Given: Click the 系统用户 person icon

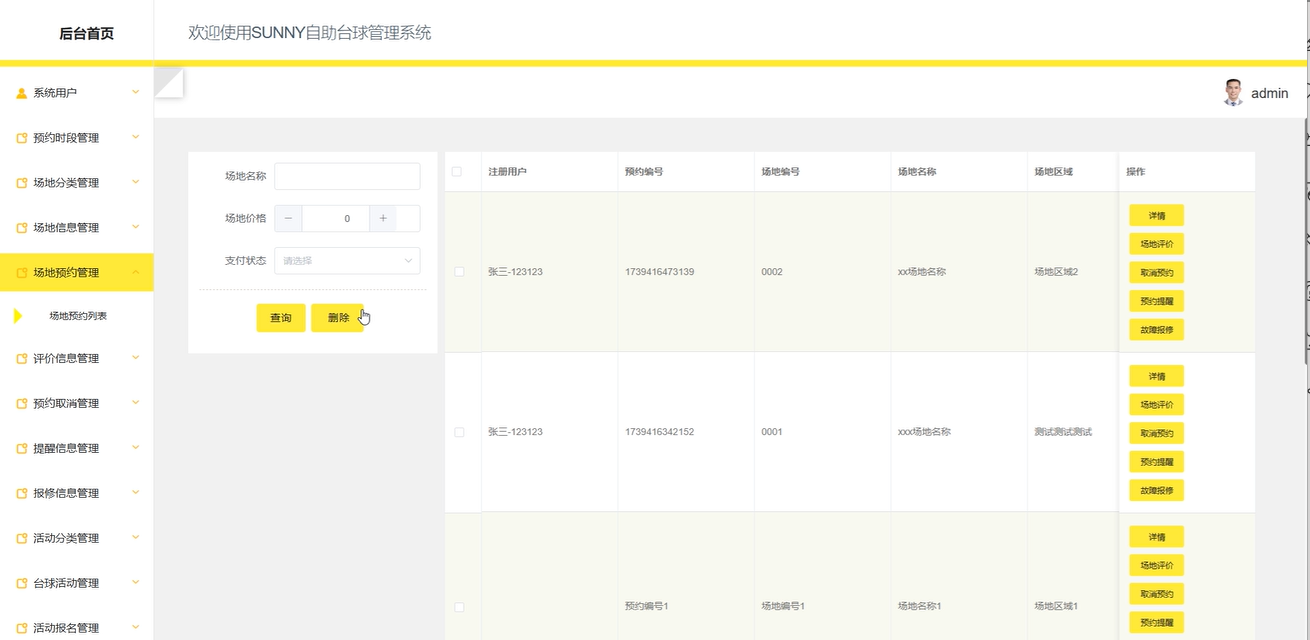Looking at the screenshot, I should pos(22,93).
